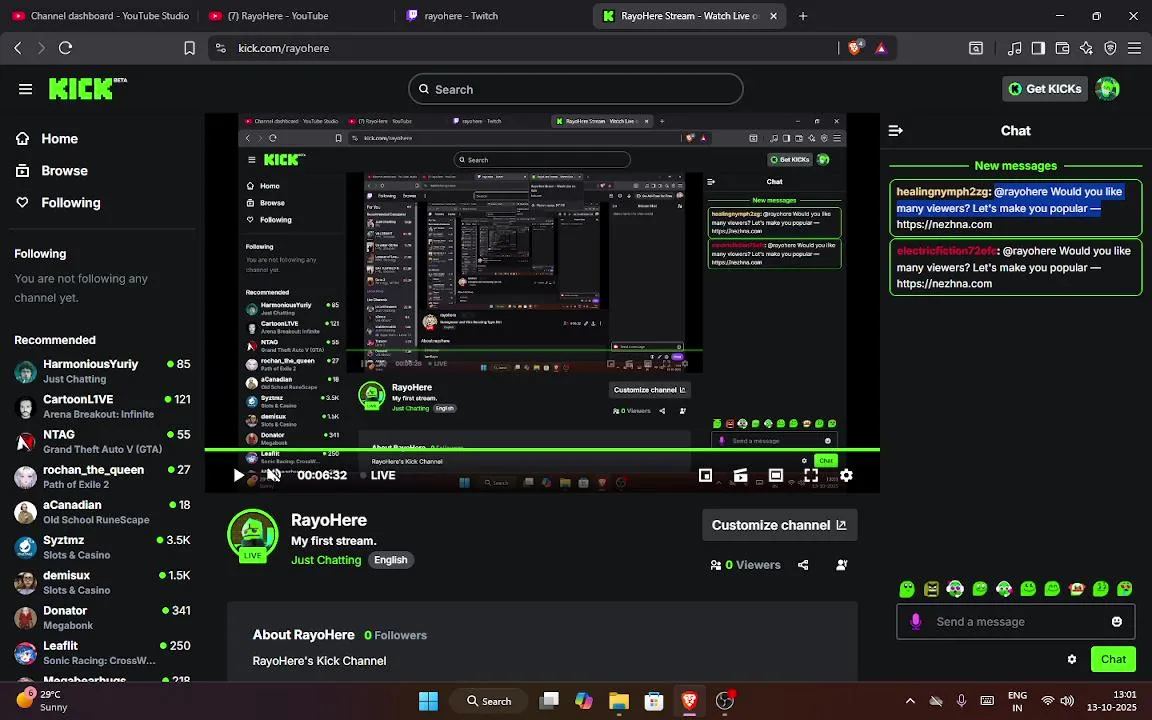Jump to LIVE in the player

378,475
